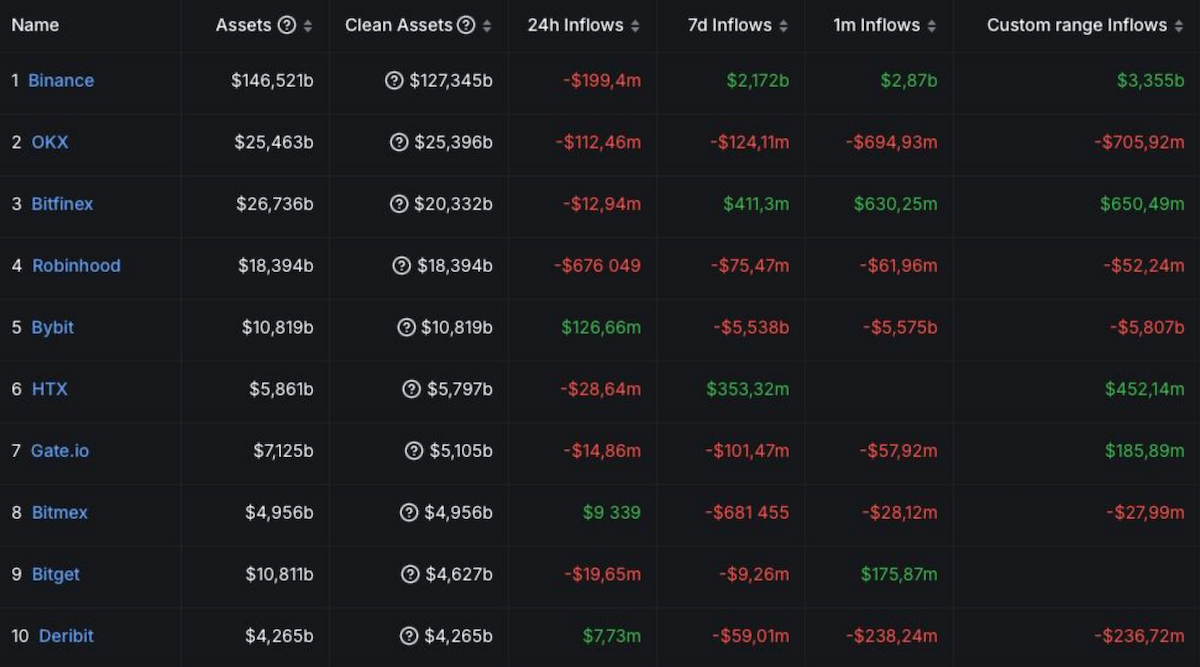Click the $650,49m custom range value

coord(1142,204)
